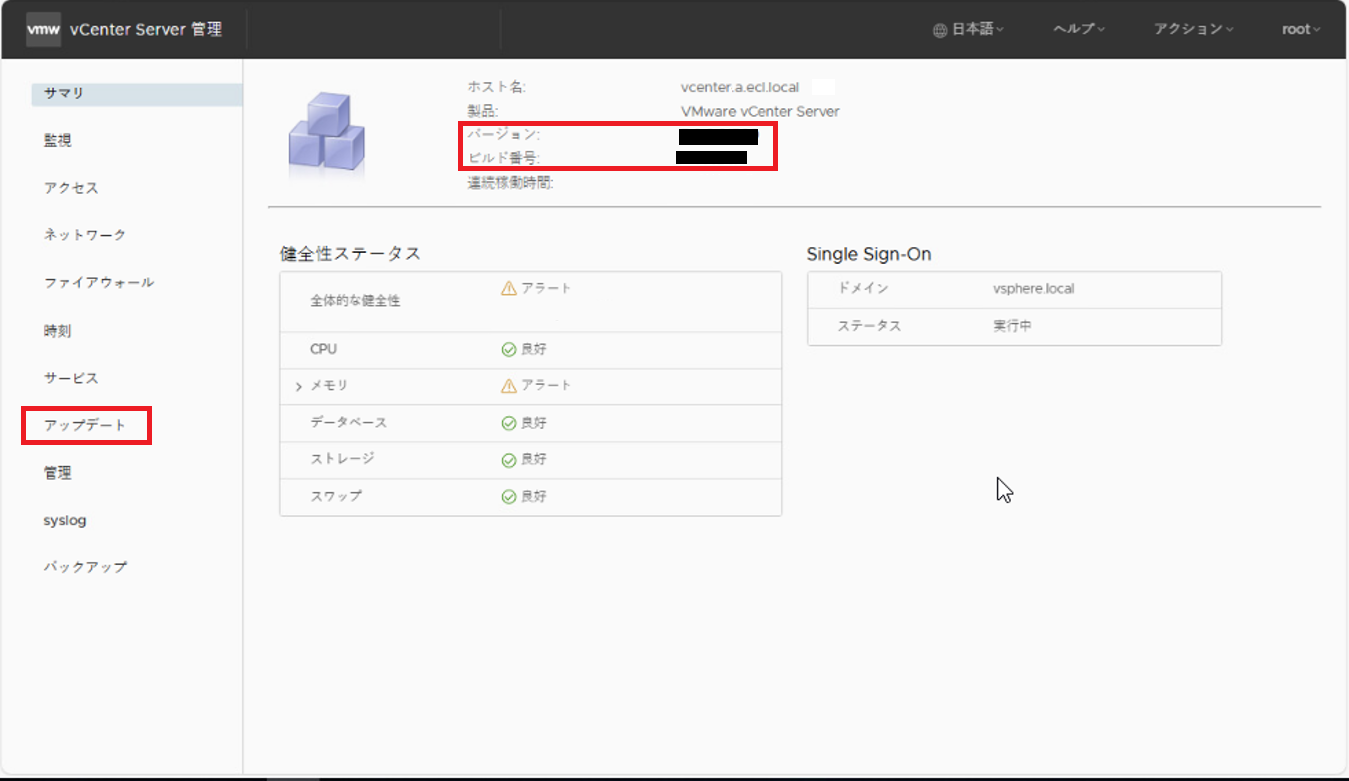Open the アクション dropdown menu
This screenshot has width=1349, height=781.
[1193, 30]
